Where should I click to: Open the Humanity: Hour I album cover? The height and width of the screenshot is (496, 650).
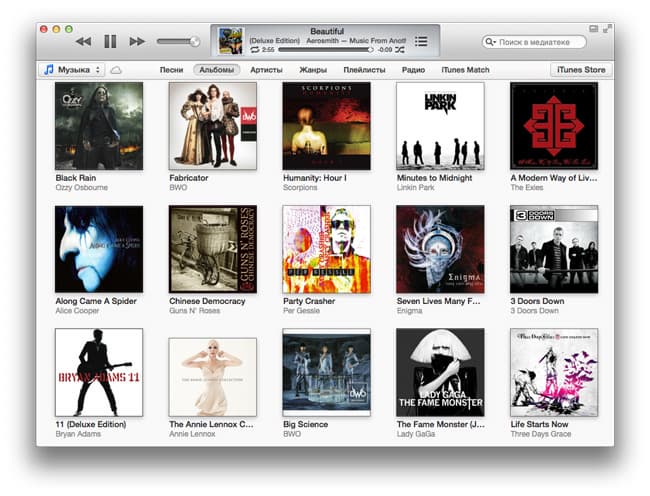click(327, 126)
